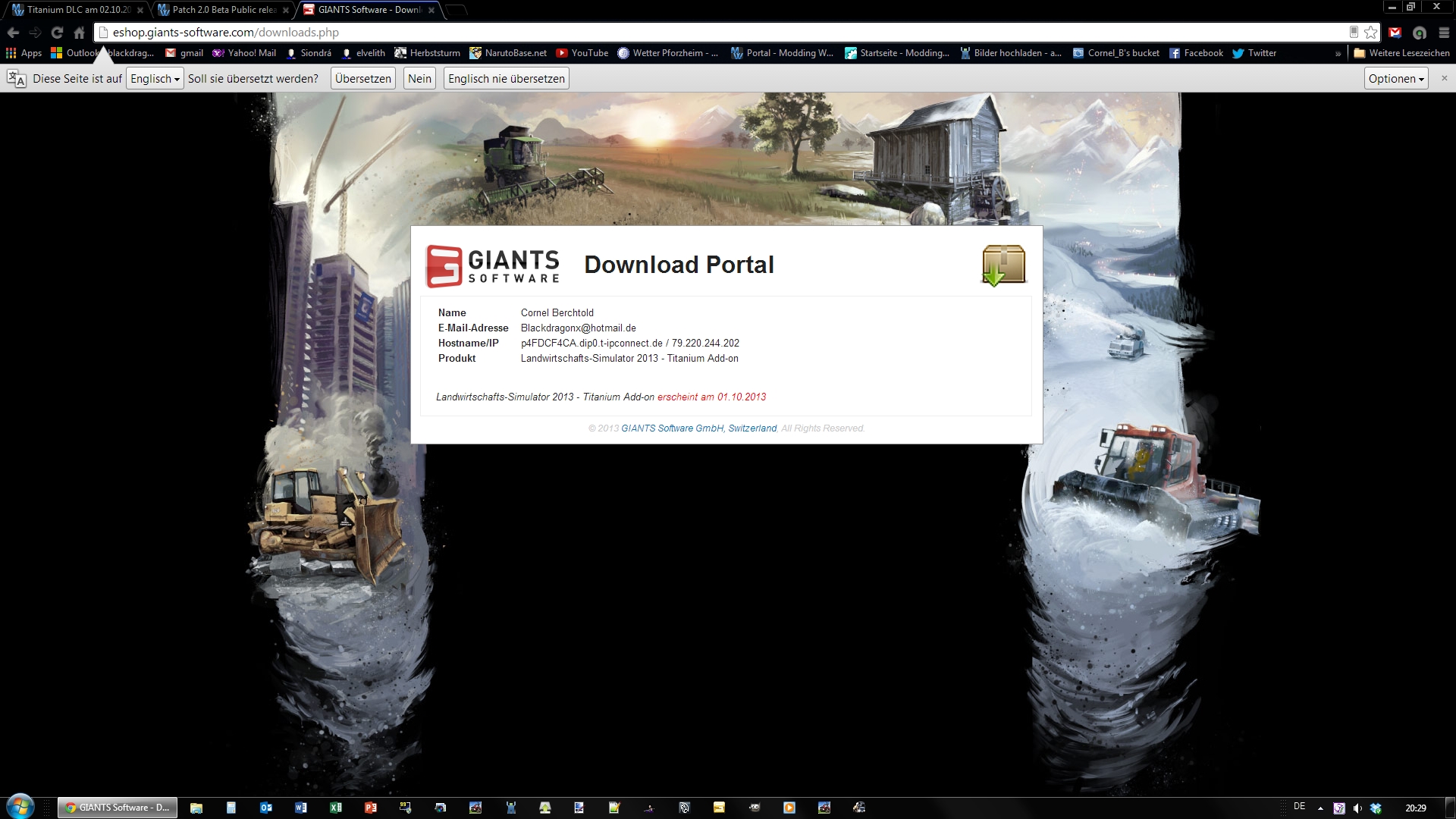Go to the browser home page
This screenshot has height=819, width=1456.
pyautogui.click(x=79, y=33)
